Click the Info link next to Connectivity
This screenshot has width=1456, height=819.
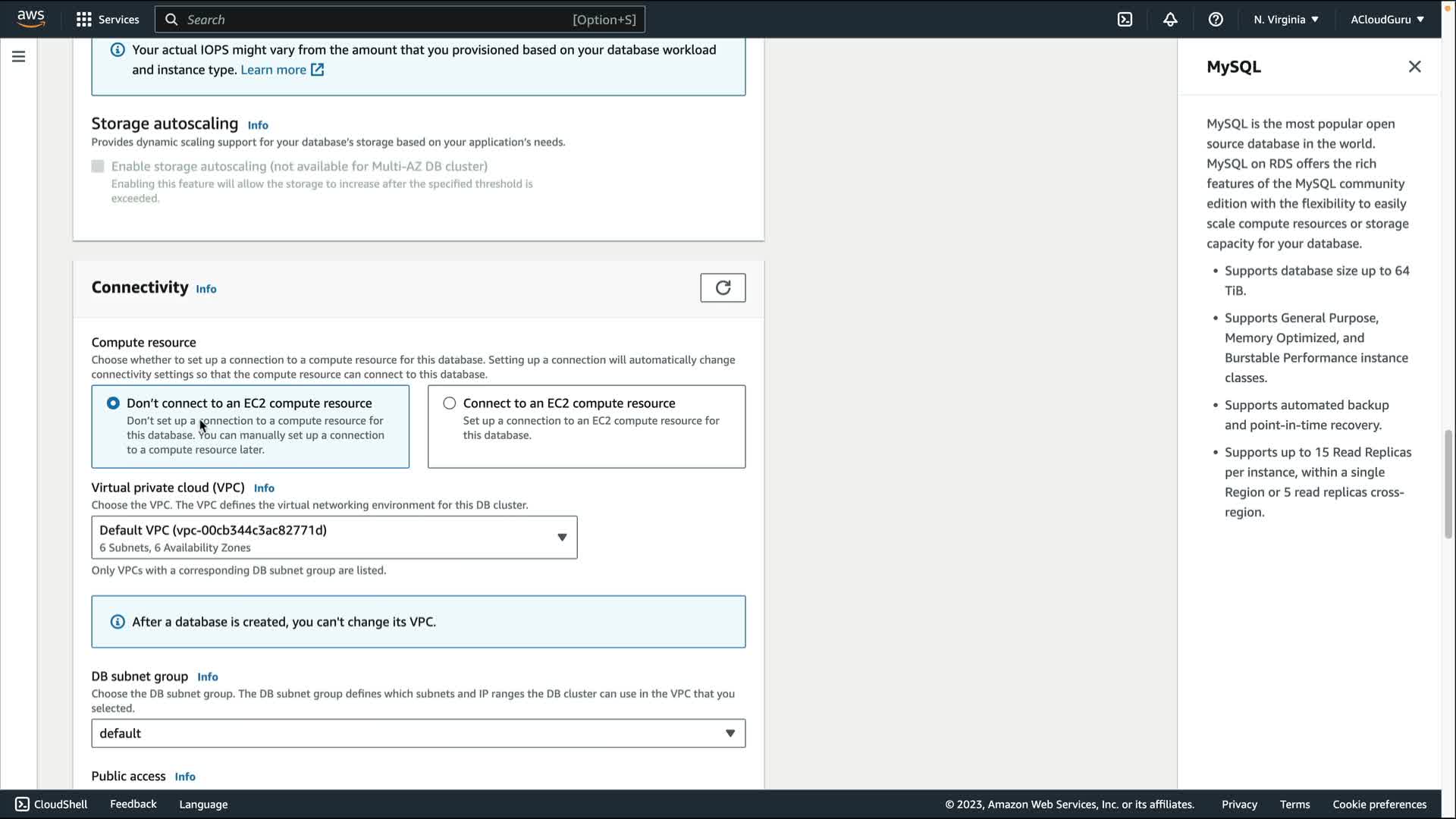(x=206, y=289)
